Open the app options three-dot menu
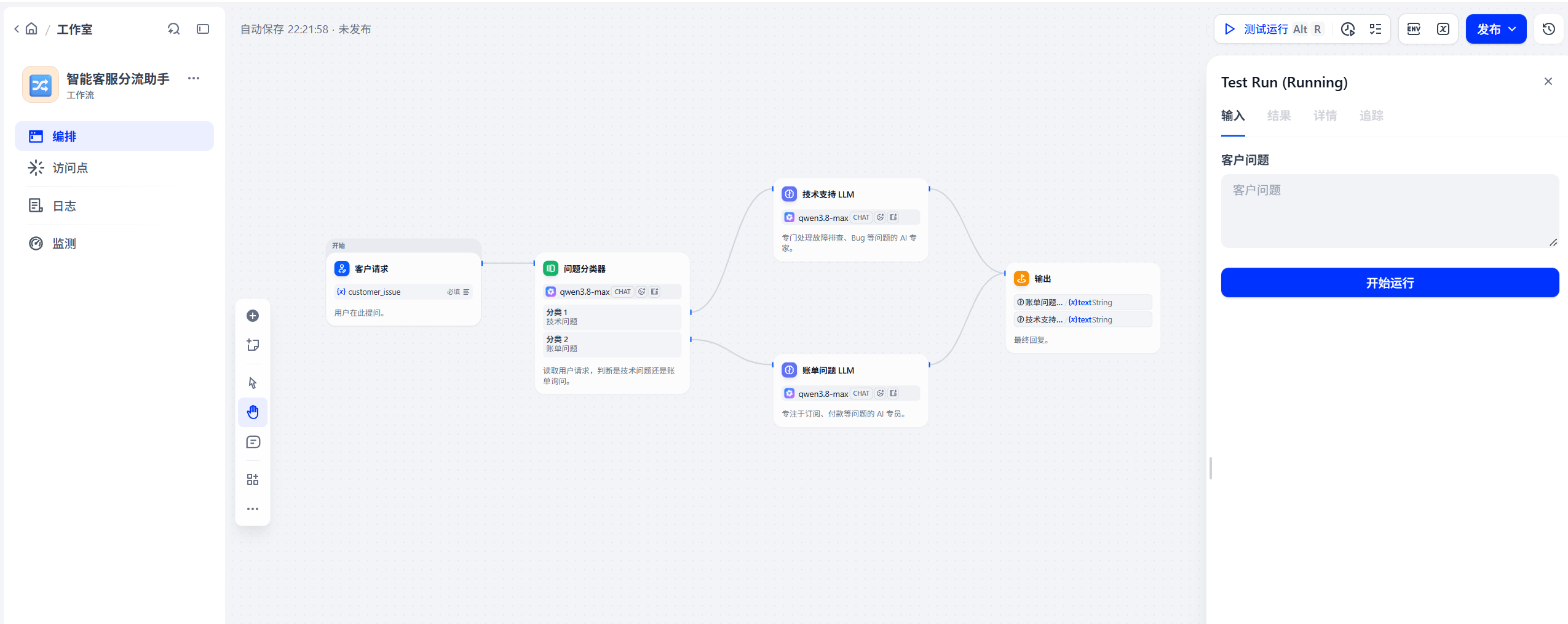Screen dimensions: 1568x624 point(194,78)
